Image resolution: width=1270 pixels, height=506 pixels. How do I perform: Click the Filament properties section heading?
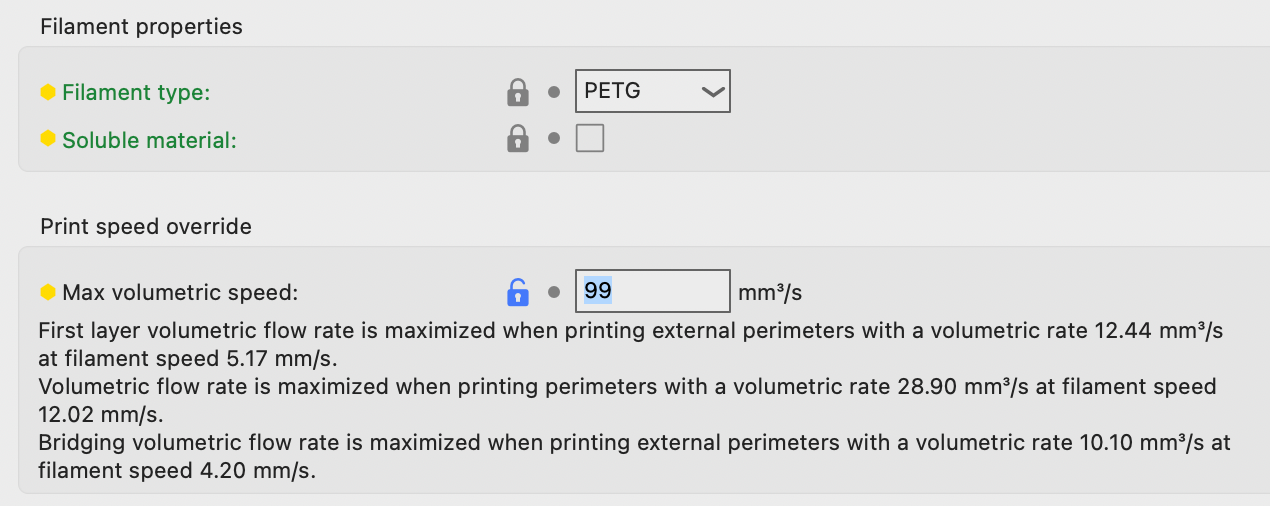[x=141, y=27]
